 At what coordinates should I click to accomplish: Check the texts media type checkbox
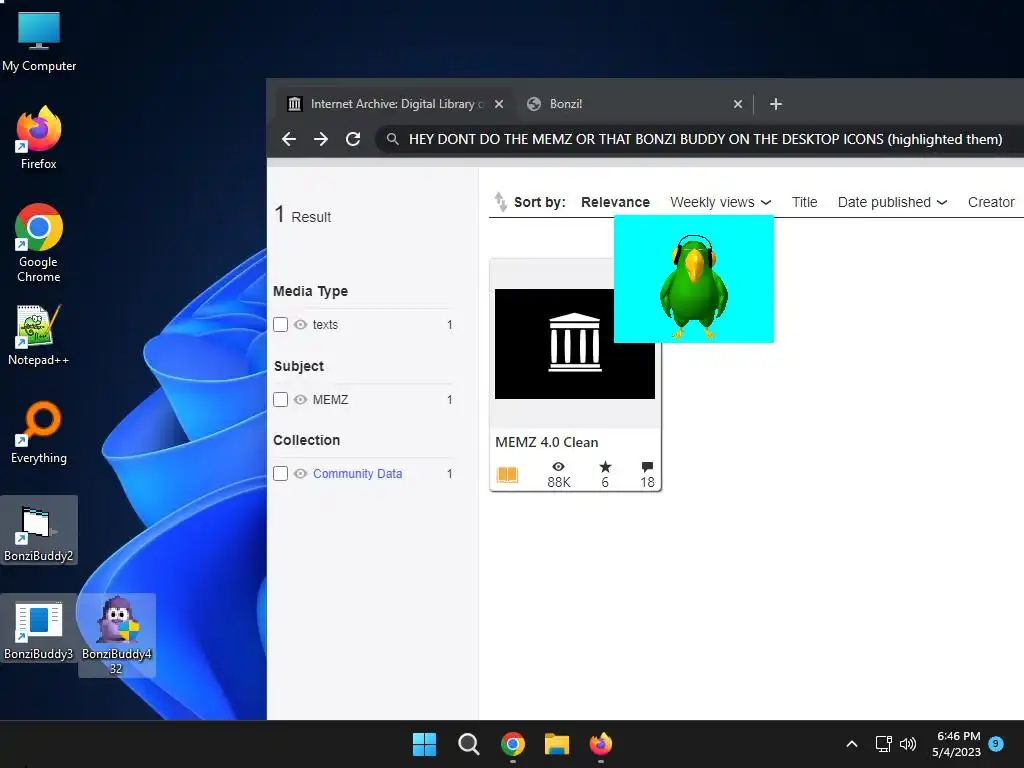(280, 325)
